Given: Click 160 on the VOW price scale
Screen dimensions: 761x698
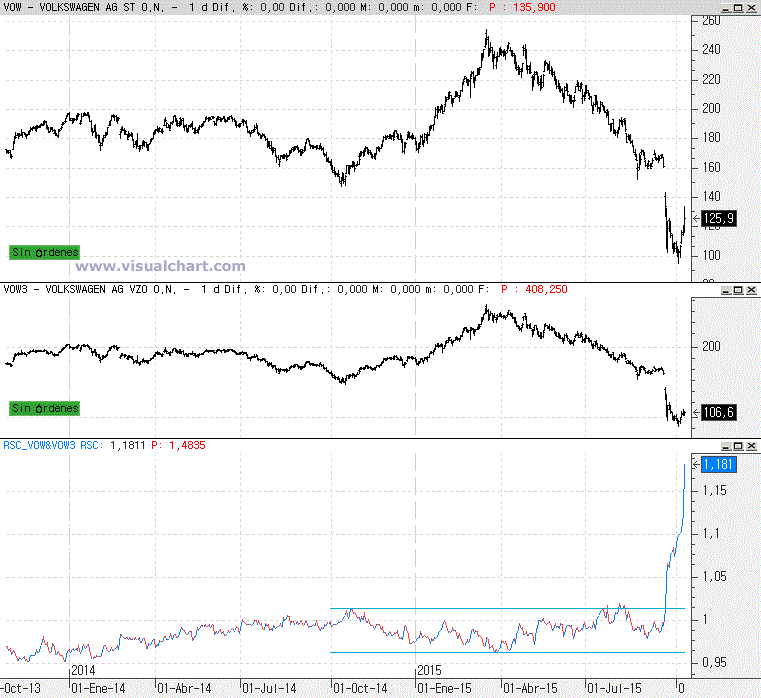Looking at the screenshot, I should tap(711, 167).
